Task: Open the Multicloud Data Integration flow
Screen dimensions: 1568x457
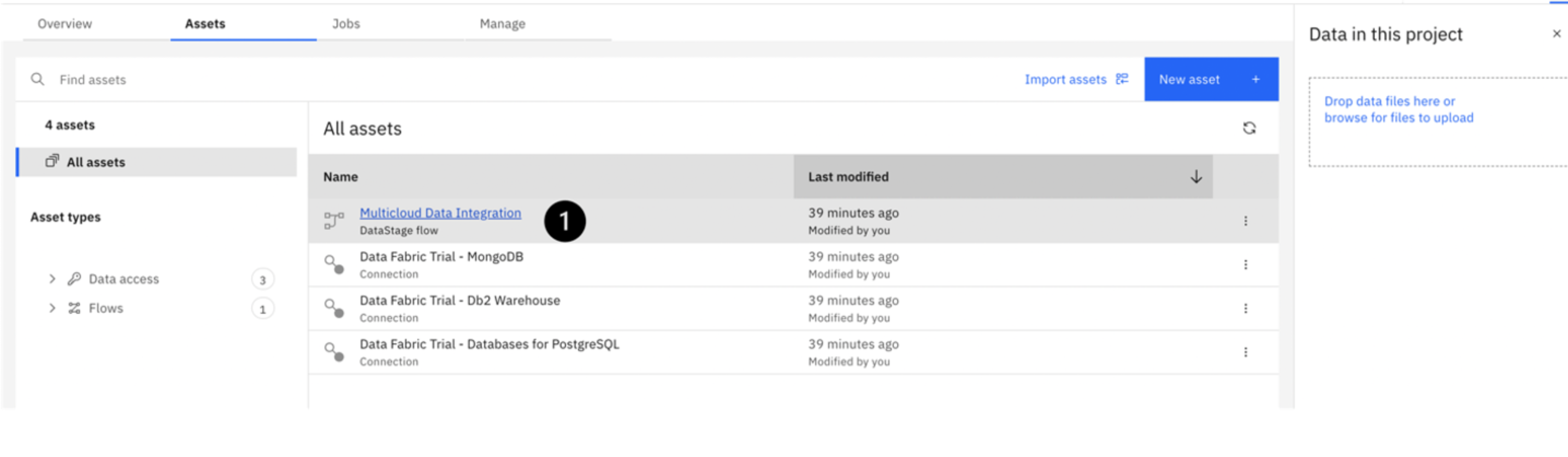Action: 440,213
